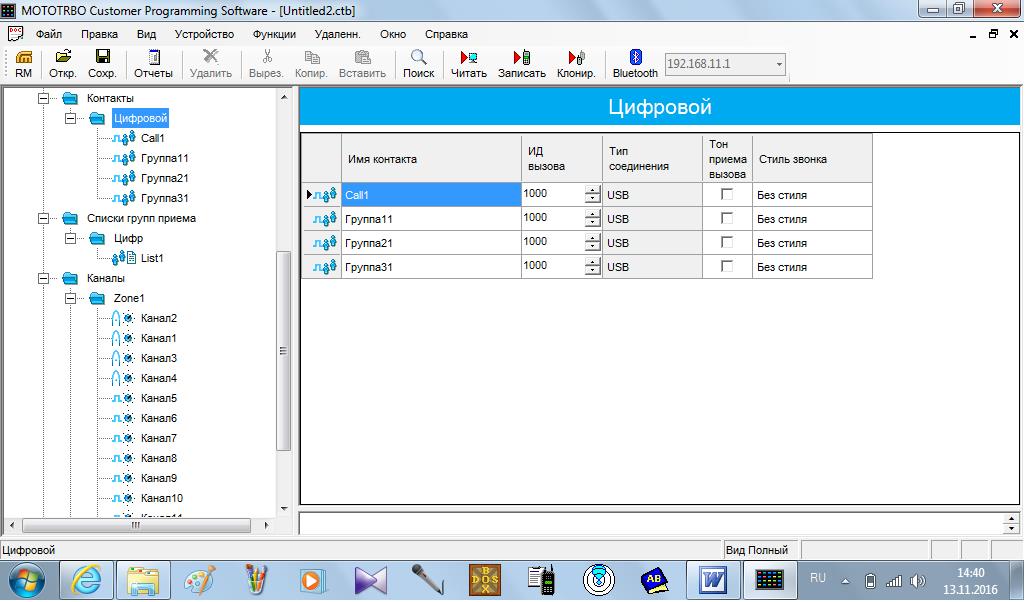Screen dimensions: 1027x602
Task: Click the Стиль звонка column header
Action: coord(812,159)
